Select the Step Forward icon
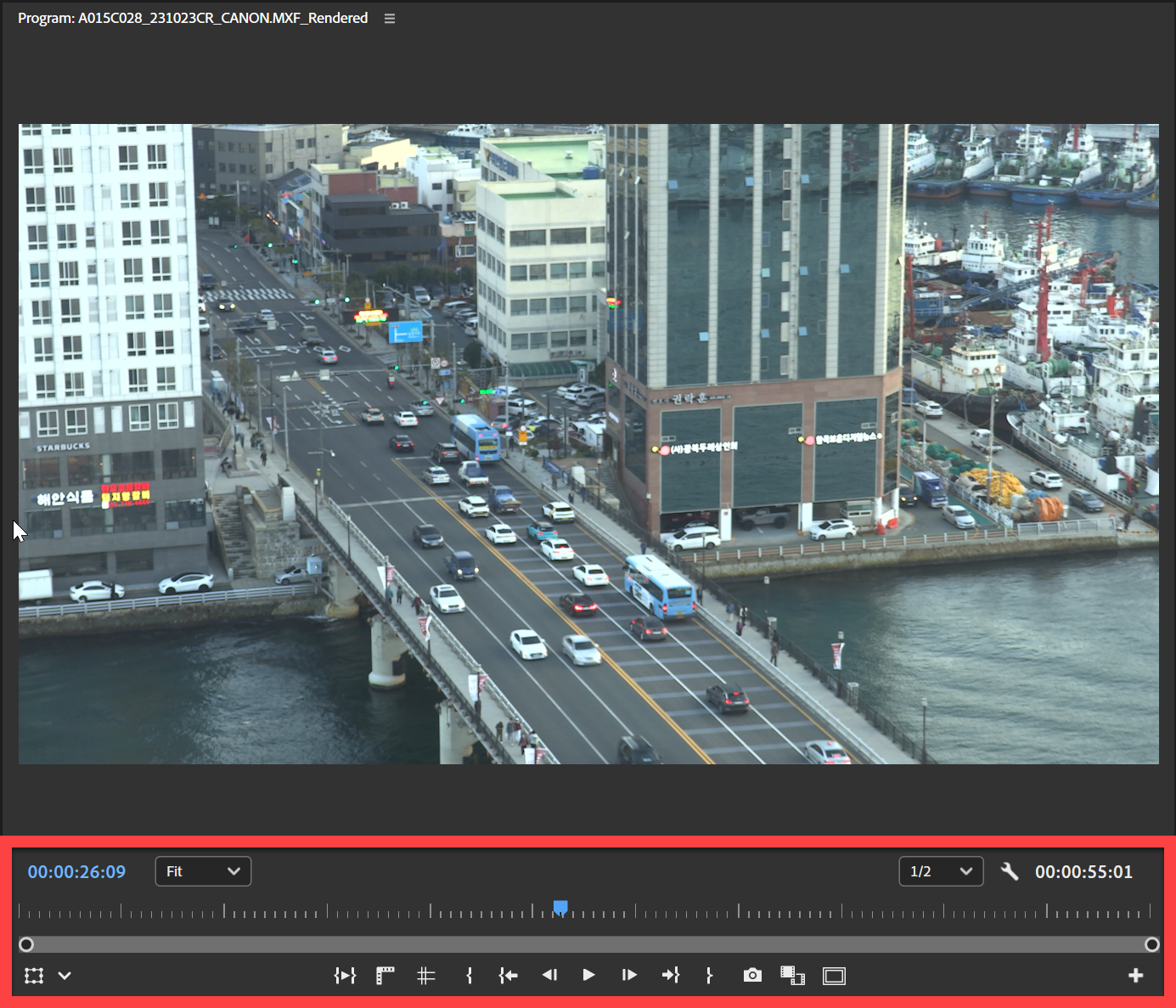Image resolution: width=1176 pixels, height=1008 pixels. coord(629,975)
